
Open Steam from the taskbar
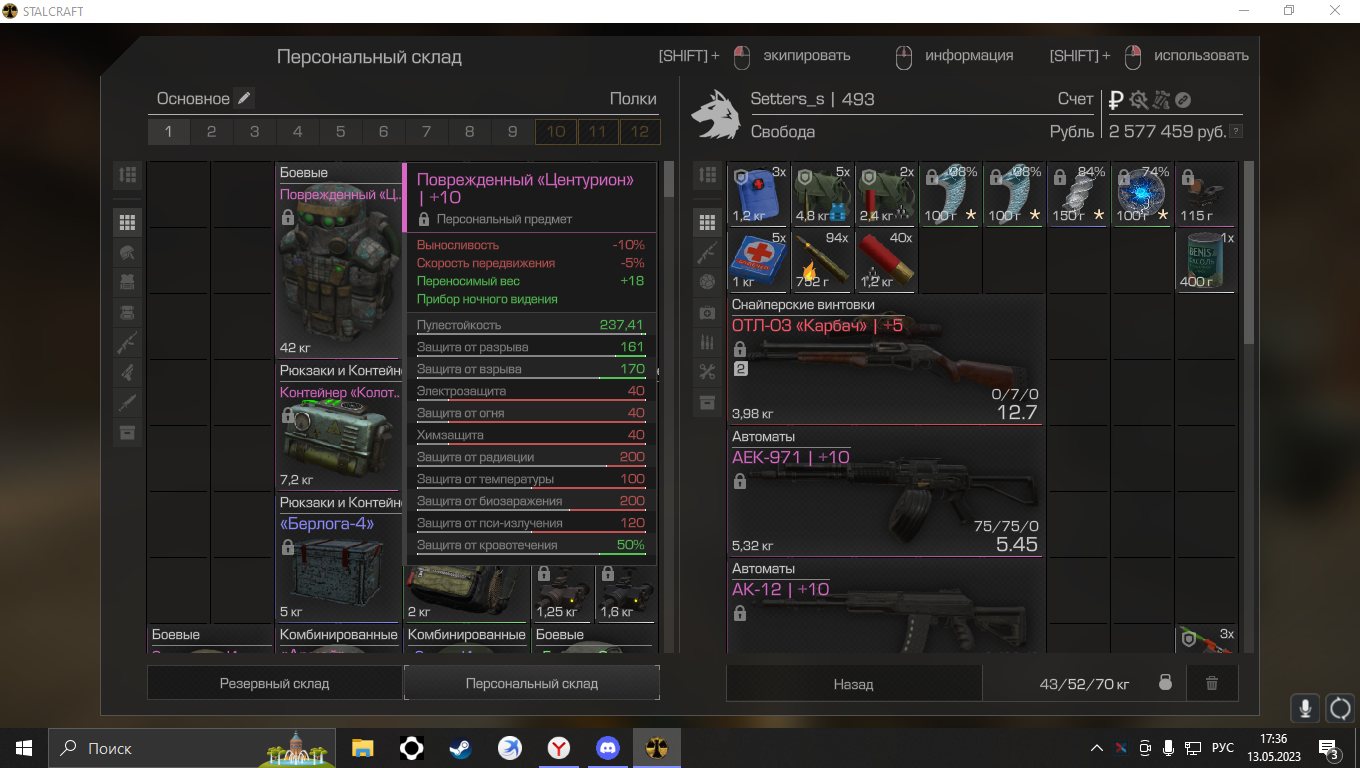(461, 748)
